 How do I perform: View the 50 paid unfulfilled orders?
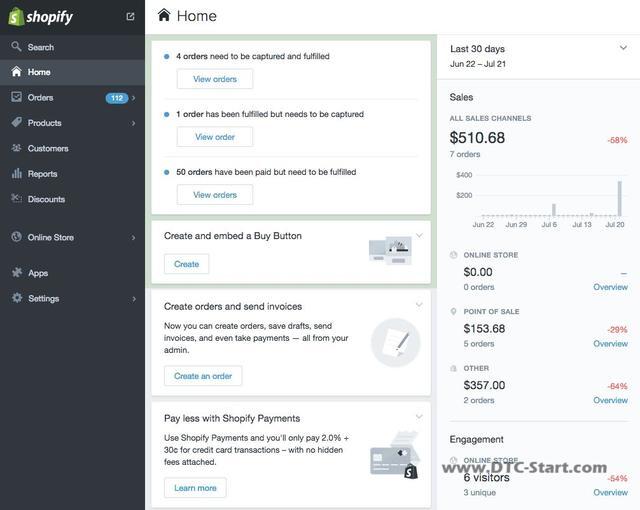pyautogui.click(x=215, y=195)
